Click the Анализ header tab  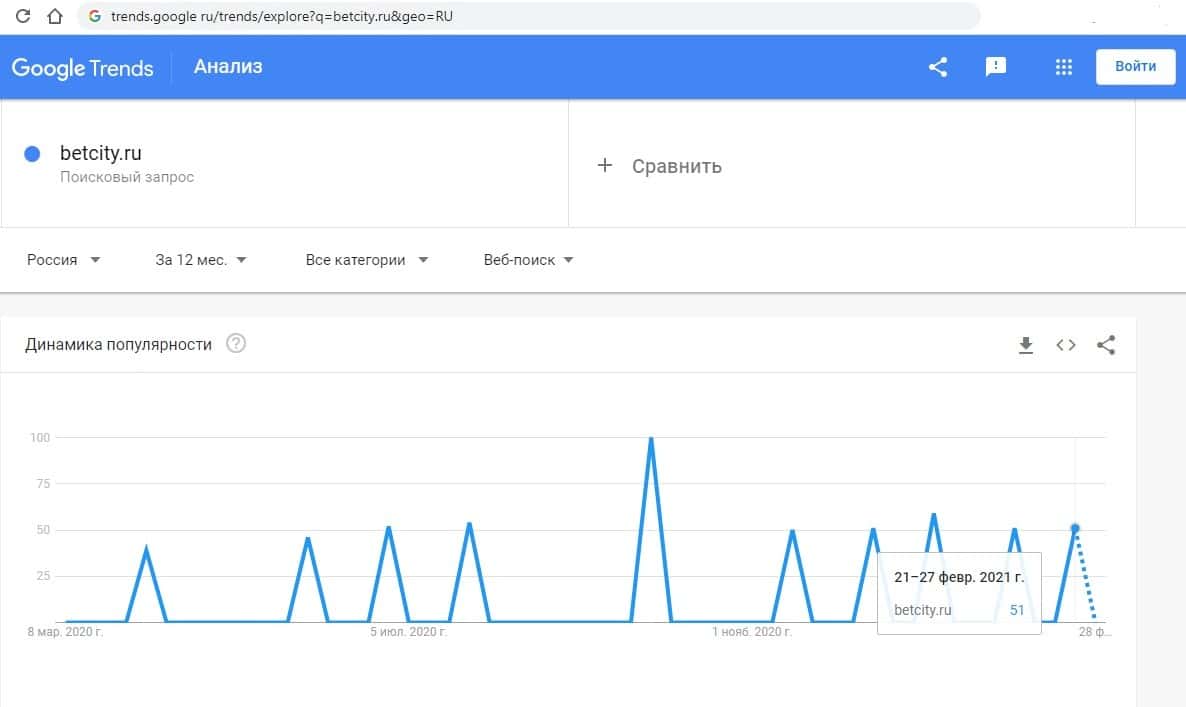click(x=228, y=67)
